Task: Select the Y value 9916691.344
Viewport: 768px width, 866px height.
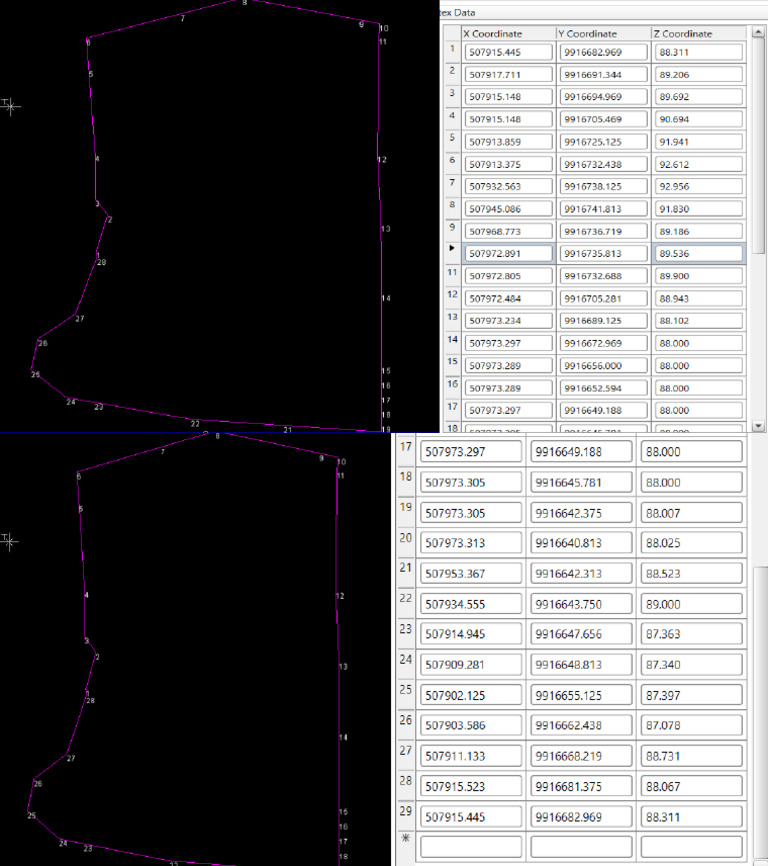Action: click(603, 75)
